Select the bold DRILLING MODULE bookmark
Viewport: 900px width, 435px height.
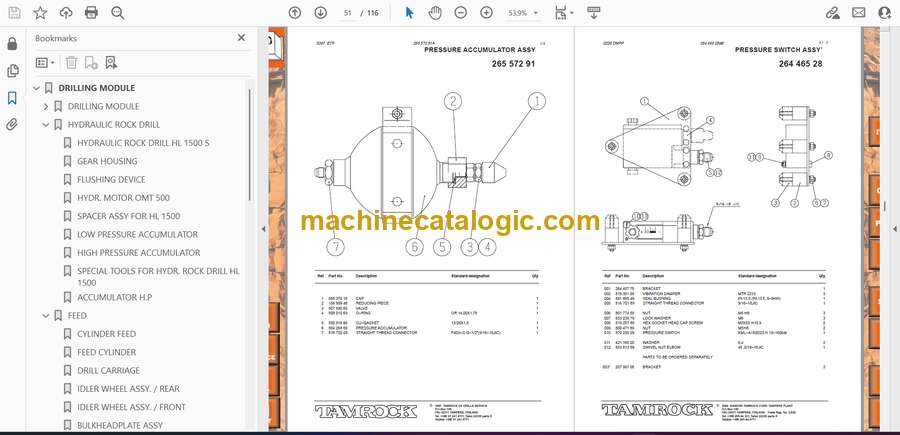coord(96,88)
